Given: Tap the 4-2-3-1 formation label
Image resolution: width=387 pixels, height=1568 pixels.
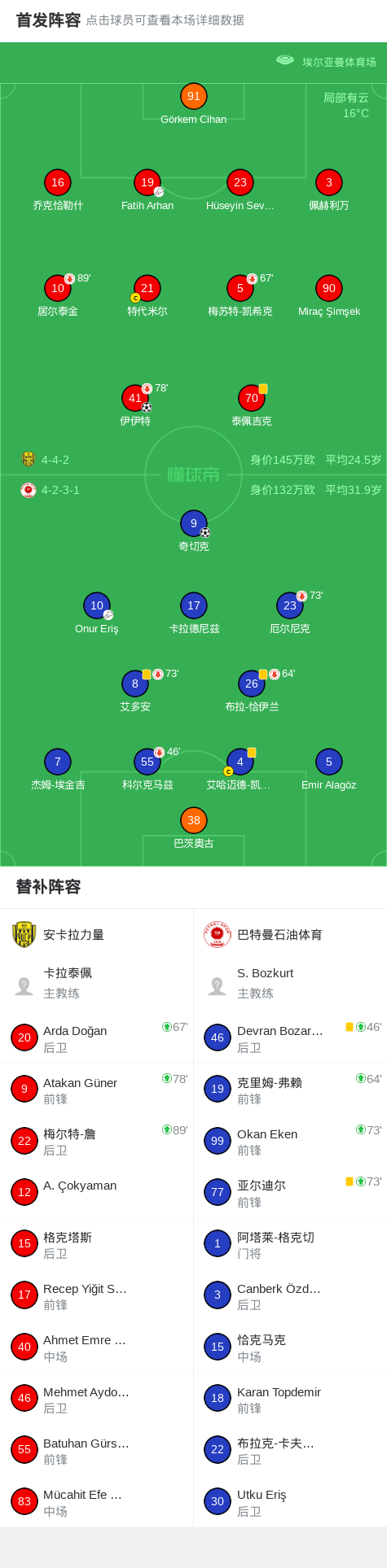Looking at the screenshot, I should [60, 490].
